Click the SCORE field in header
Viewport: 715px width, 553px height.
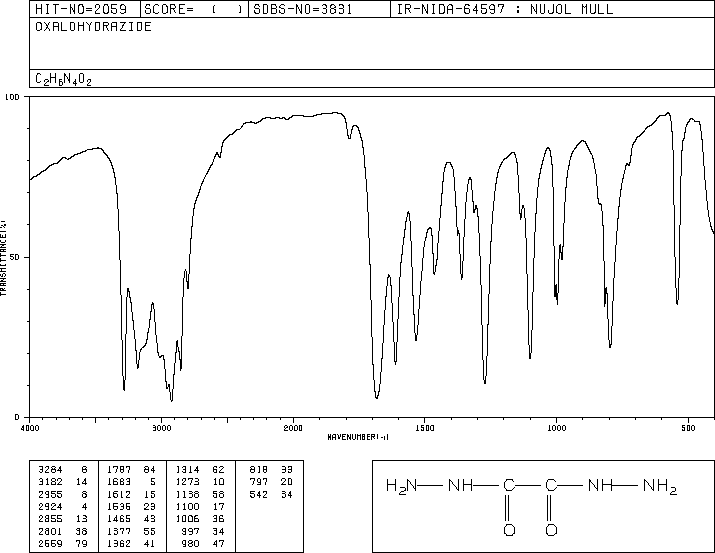pyautogui.click(x=193, y=9)
